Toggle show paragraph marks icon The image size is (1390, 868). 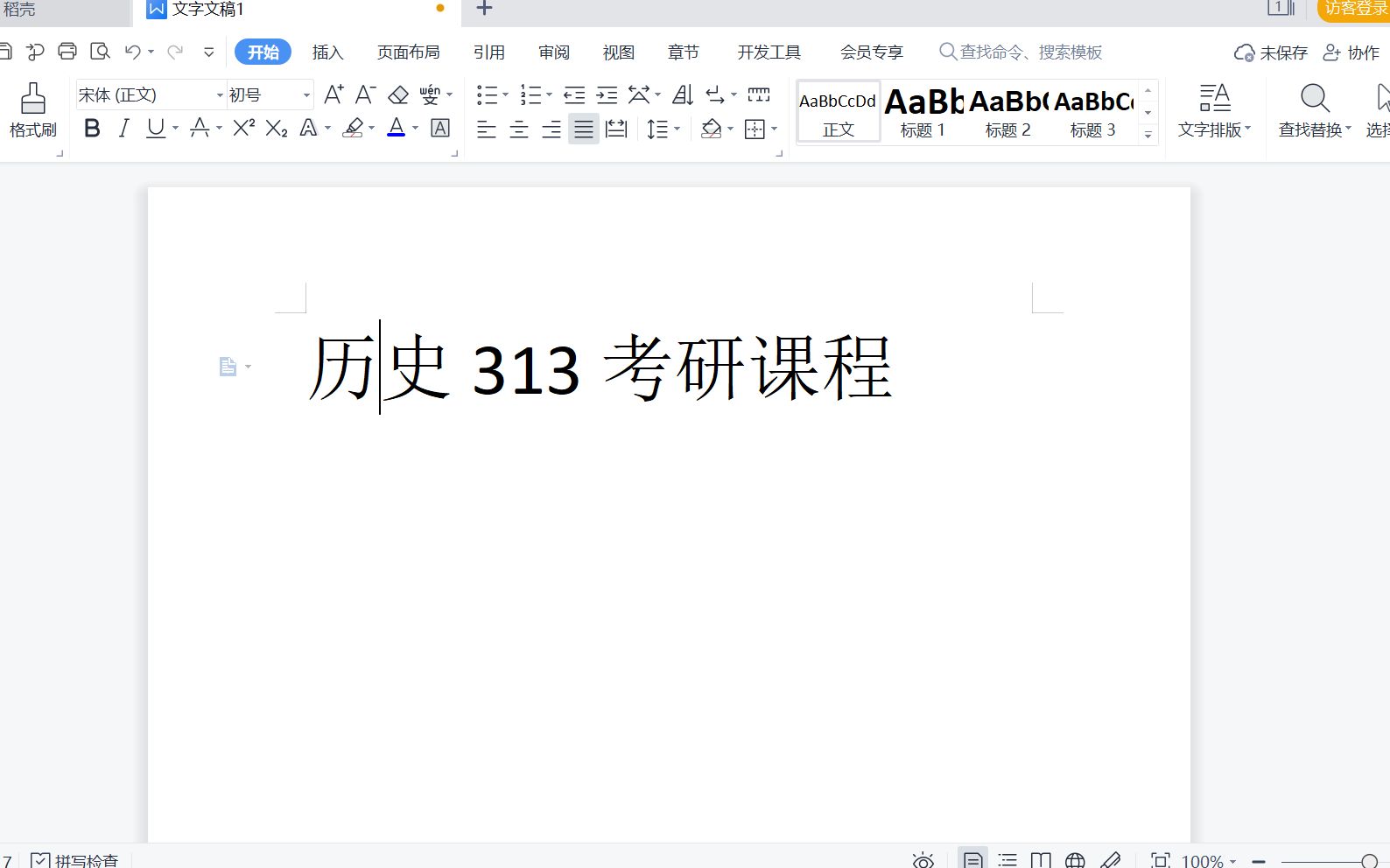(x=715, y=94)
